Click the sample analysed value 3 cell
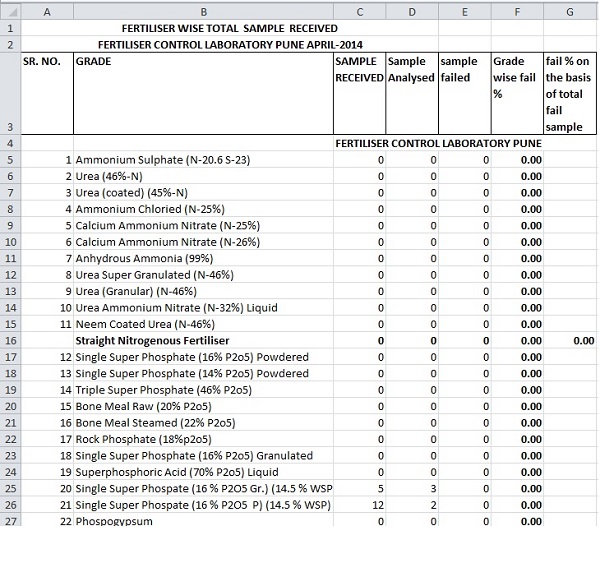 click(x=412, y=488)
